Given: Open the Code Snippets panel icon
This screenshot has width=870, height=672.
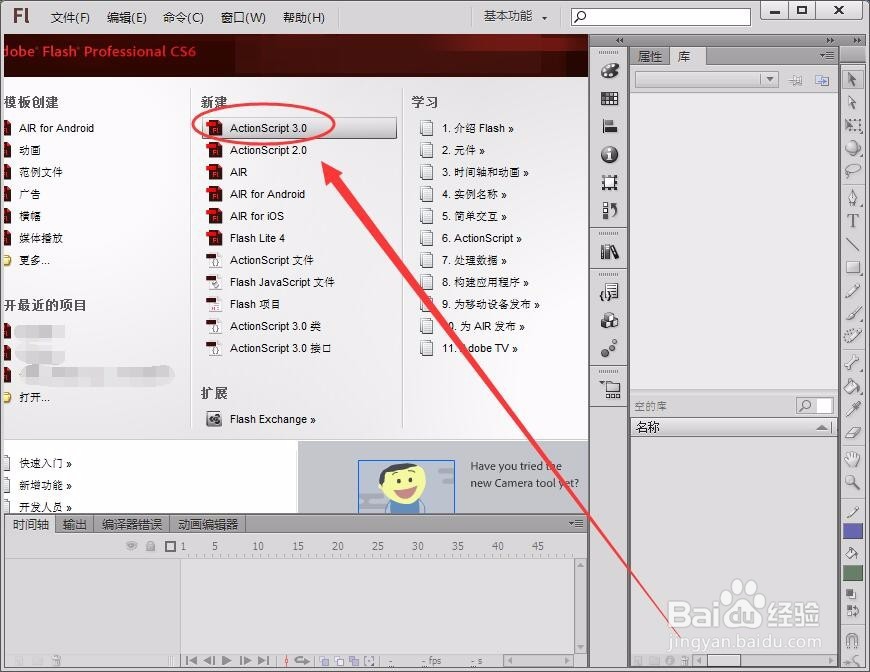Looking at the screenshot, I should pyautogui.click(x=610, y=292).
